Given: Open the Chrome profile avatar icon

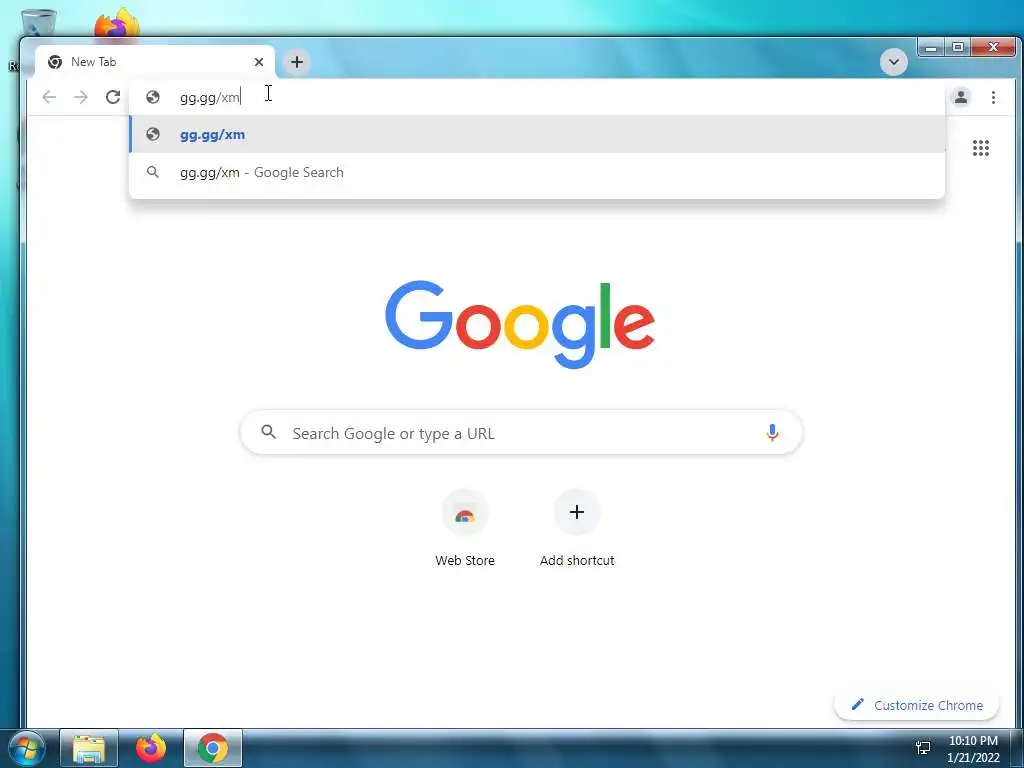Looking at the screenshot, I should point(961,97).
